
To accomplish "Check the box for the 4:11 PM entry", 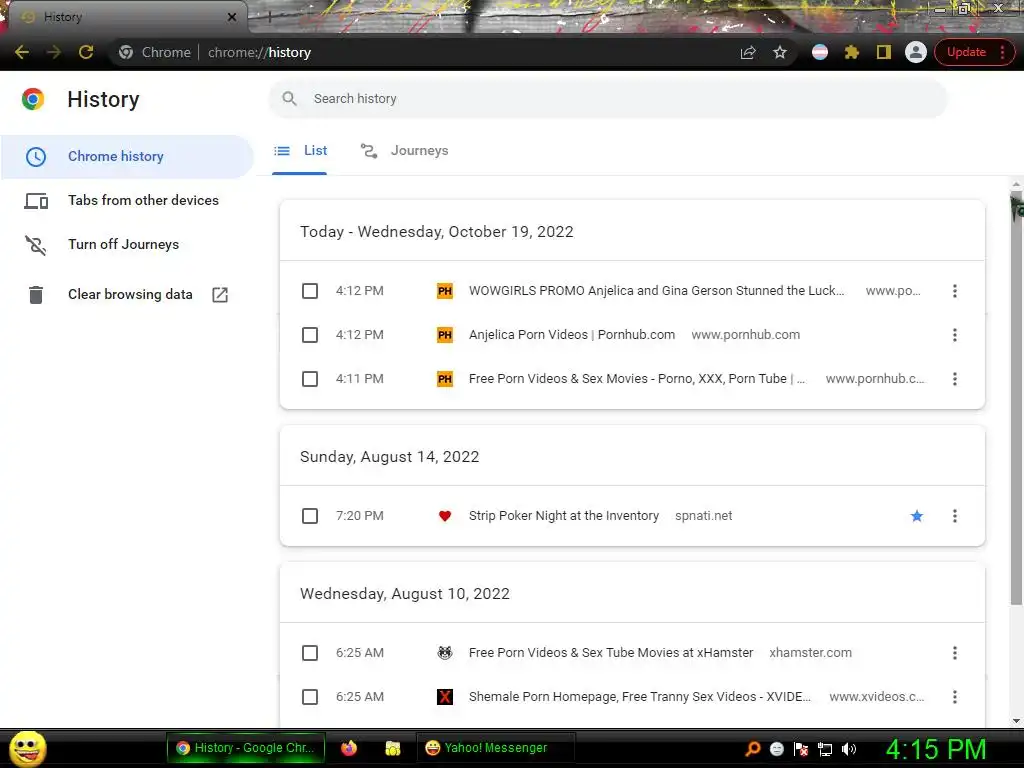I will click(310, 379).
